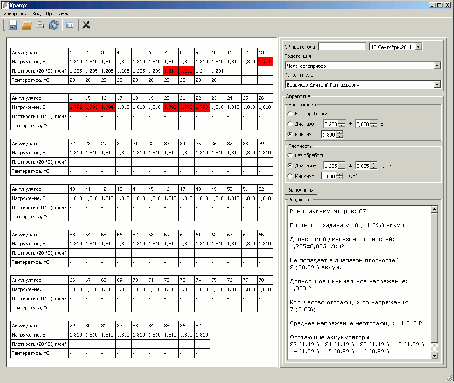Click the lone red cell at right end of first table
The width and height of the screenshot is (454, 383).
point(265,62)
